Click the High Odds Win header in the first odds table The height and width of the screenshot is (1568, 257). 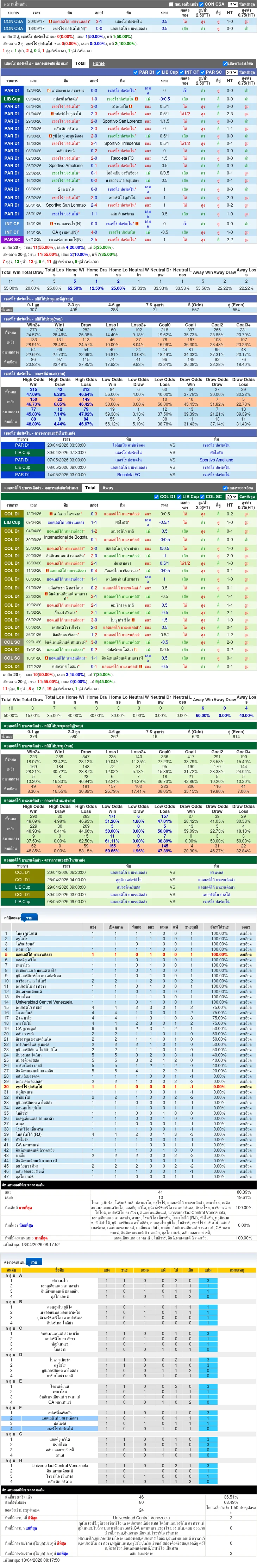coord(33,382)
